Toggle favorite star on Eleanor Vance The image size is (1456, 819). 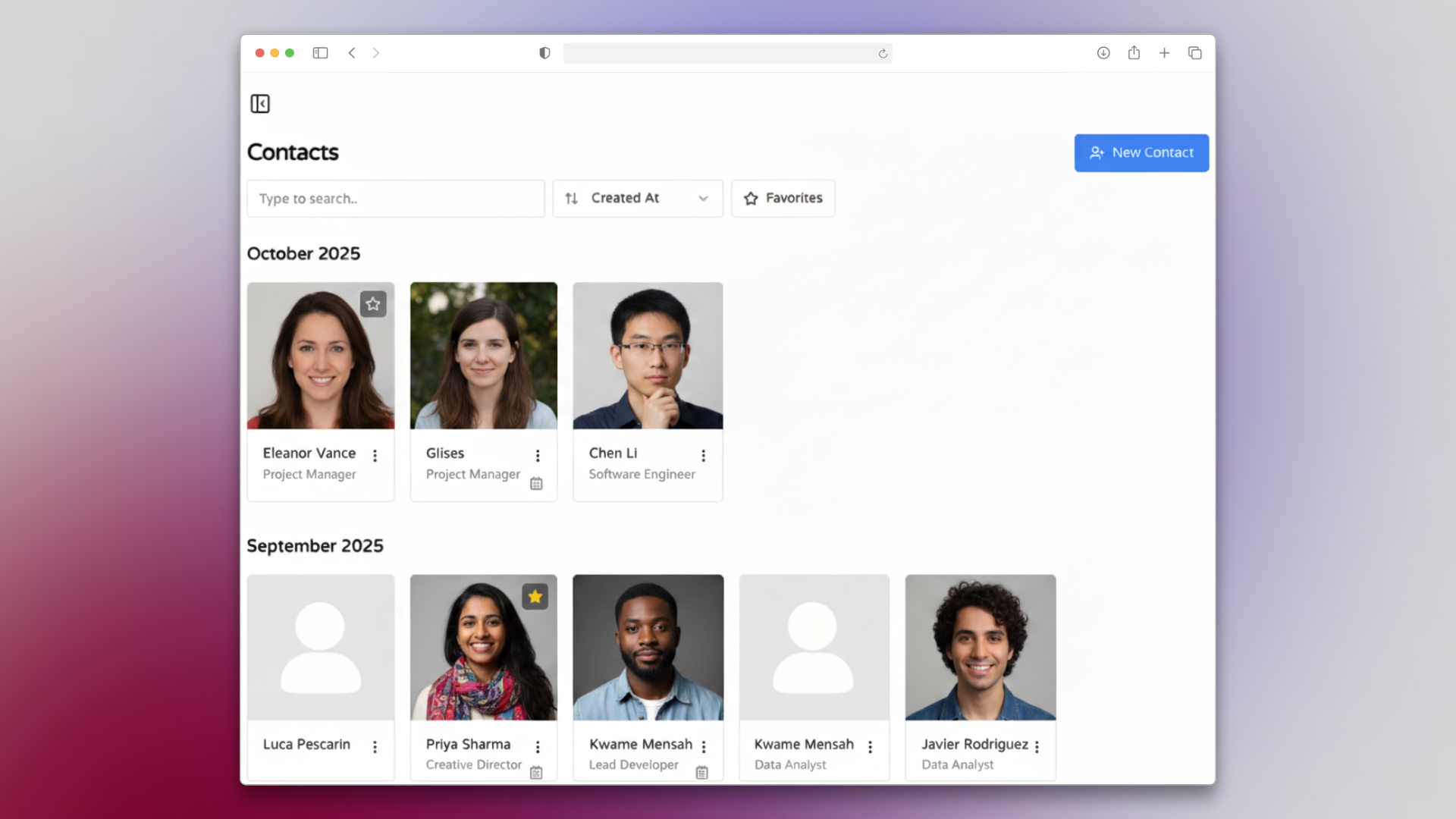pyautogui.click(x=373, y=304)
